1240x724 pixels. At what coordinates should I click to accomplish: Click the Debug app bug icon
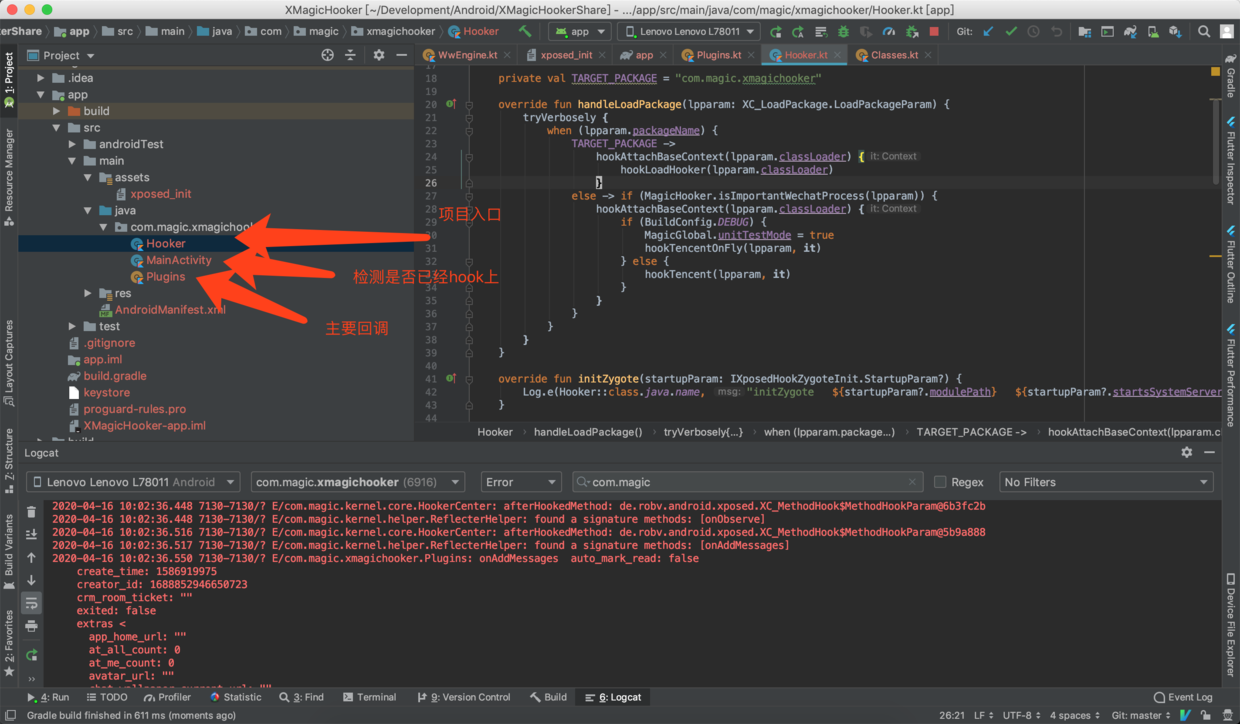[843, 32]
